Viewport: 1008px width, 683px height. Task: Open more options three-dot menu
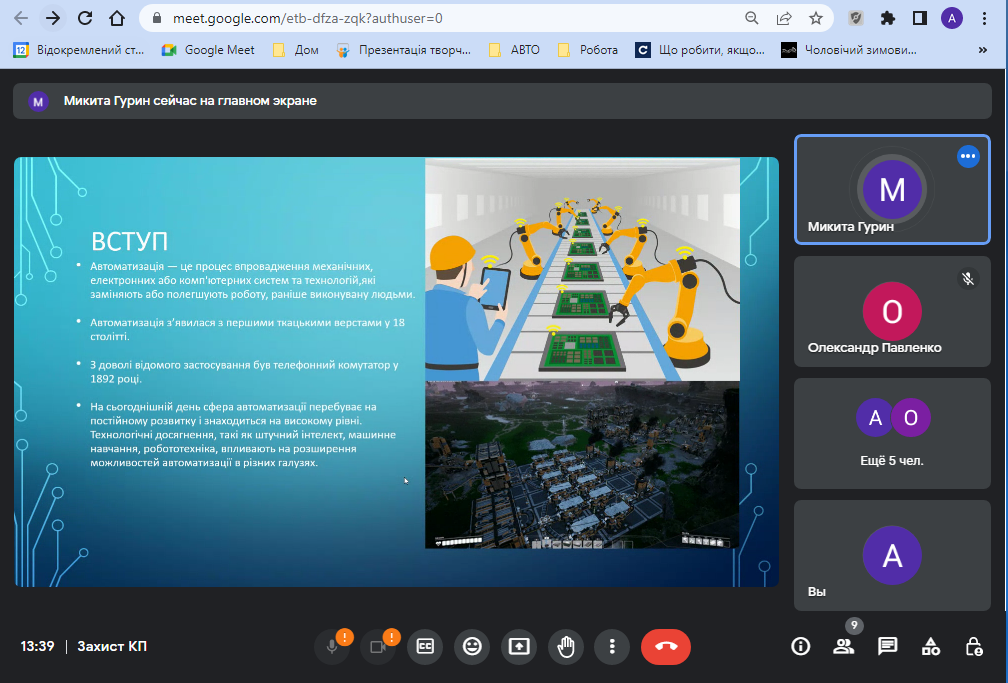click(611, 646)
